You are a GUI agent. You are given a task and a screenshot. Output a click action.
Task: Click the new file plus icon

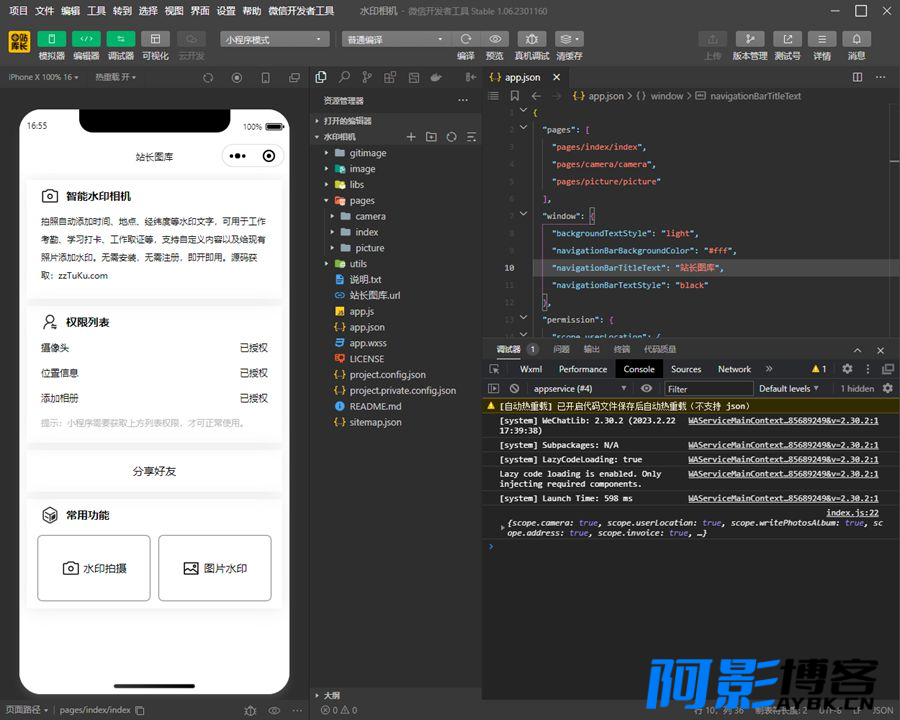click(x=411, y=137)
